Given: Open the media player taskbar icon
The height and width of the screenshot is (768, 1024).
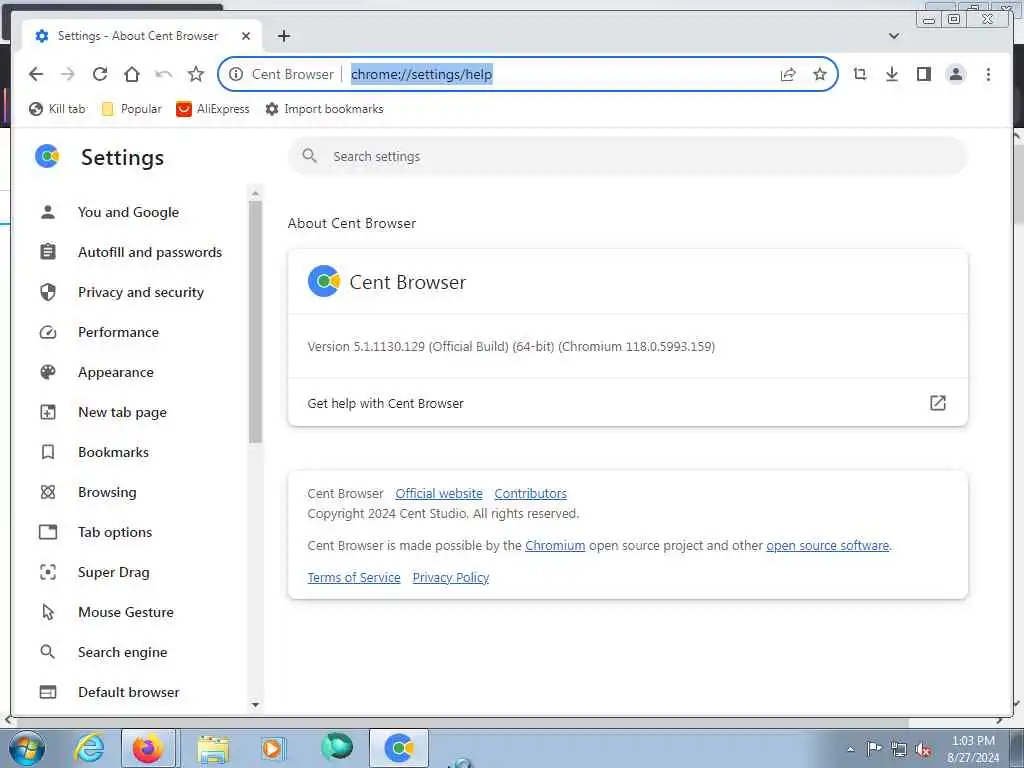Looking at the screenshot, I should point(272,748).
